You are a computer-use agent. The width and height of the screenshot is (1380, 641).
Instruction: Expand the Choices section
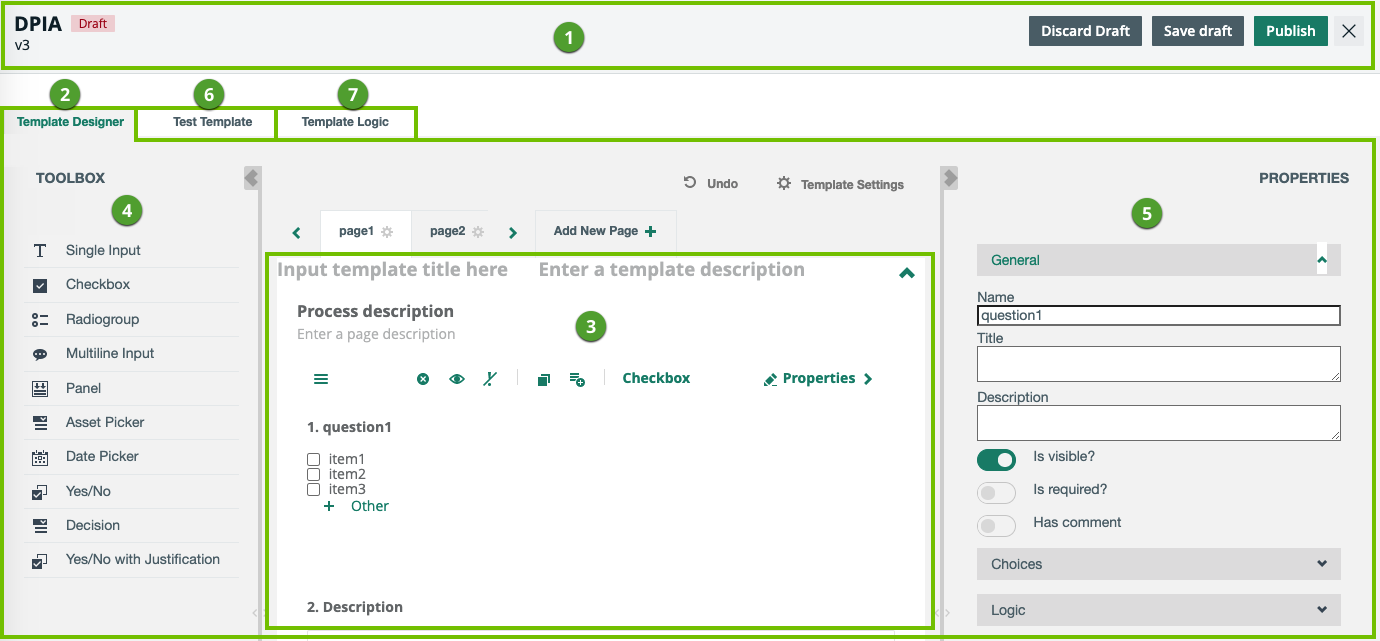coord(1158,564)
